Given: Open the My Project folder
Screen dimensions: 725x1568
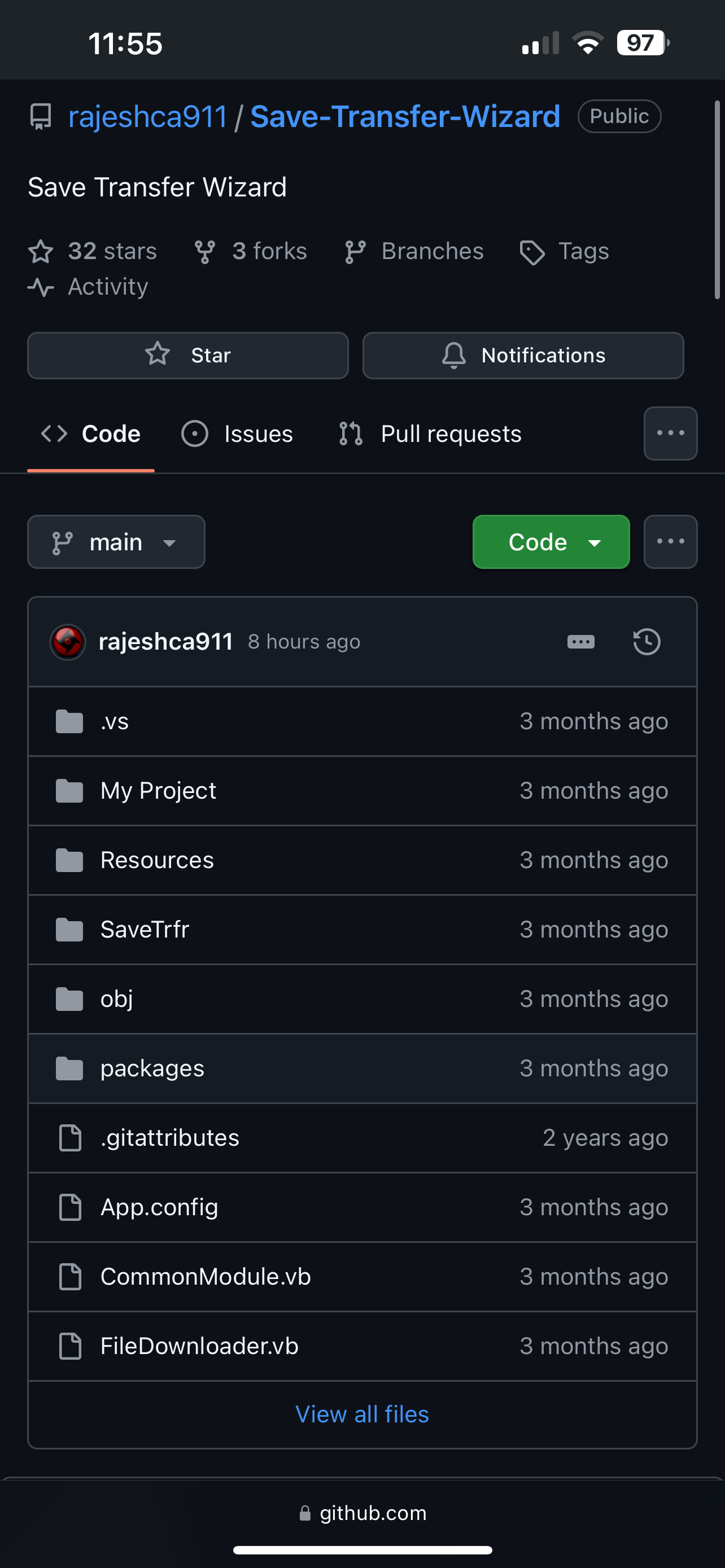Looking at the screenshot, I should coord(158,791).
